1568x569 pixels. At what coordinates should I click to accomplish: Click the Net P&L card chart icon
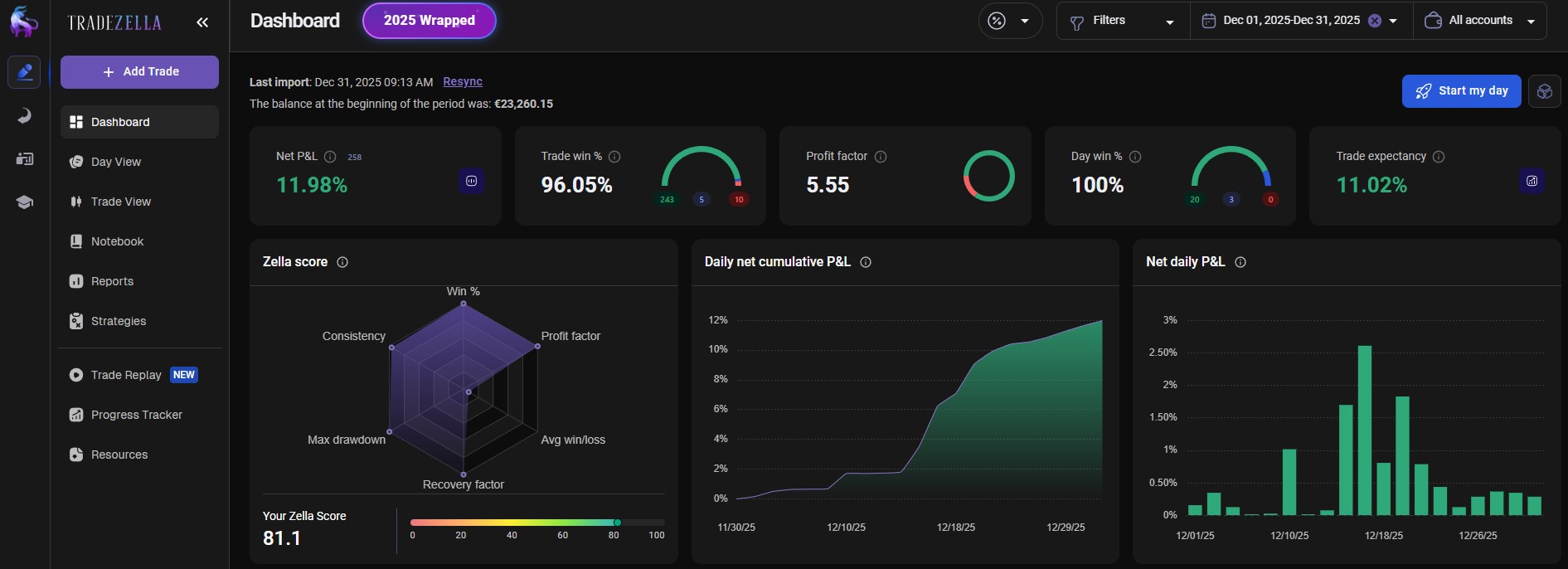pos(471,181)
